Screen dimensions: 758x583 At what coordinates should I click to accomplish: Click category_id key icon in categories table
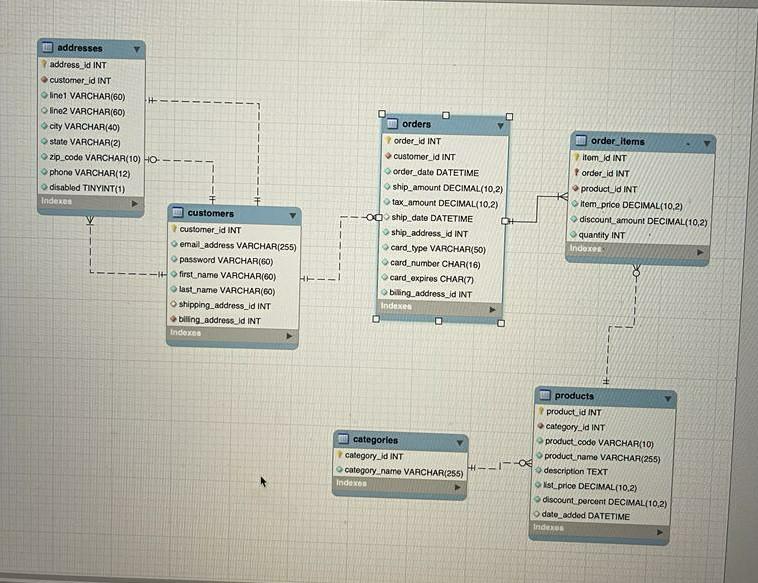339,455
